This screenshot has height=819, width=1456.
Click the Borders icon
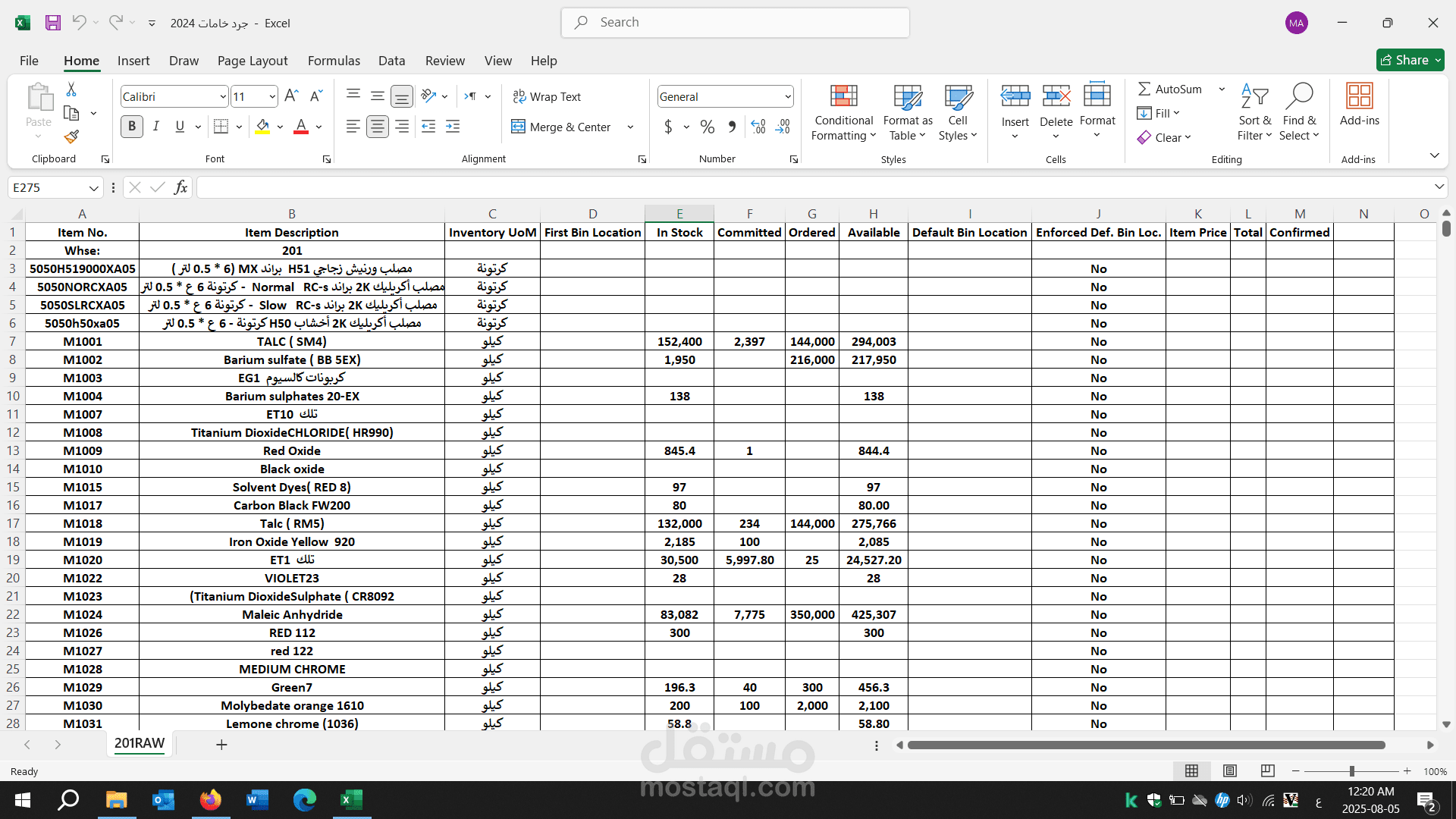(x=221, y=127)
